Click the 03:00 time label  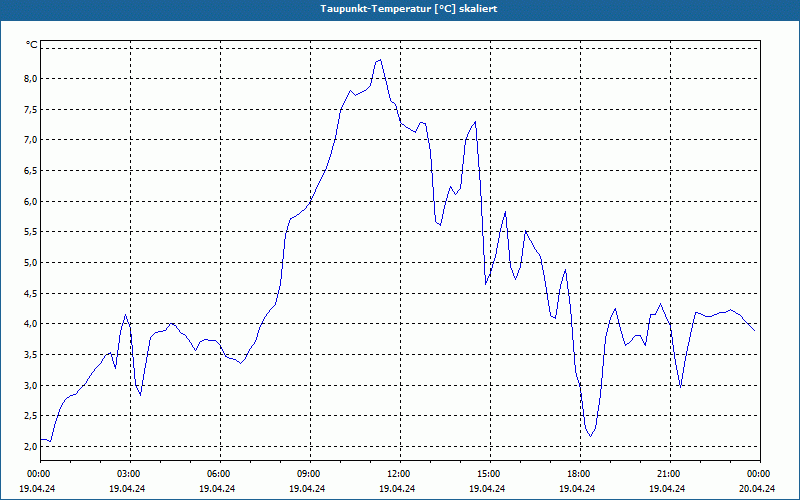tap(130, 474)
